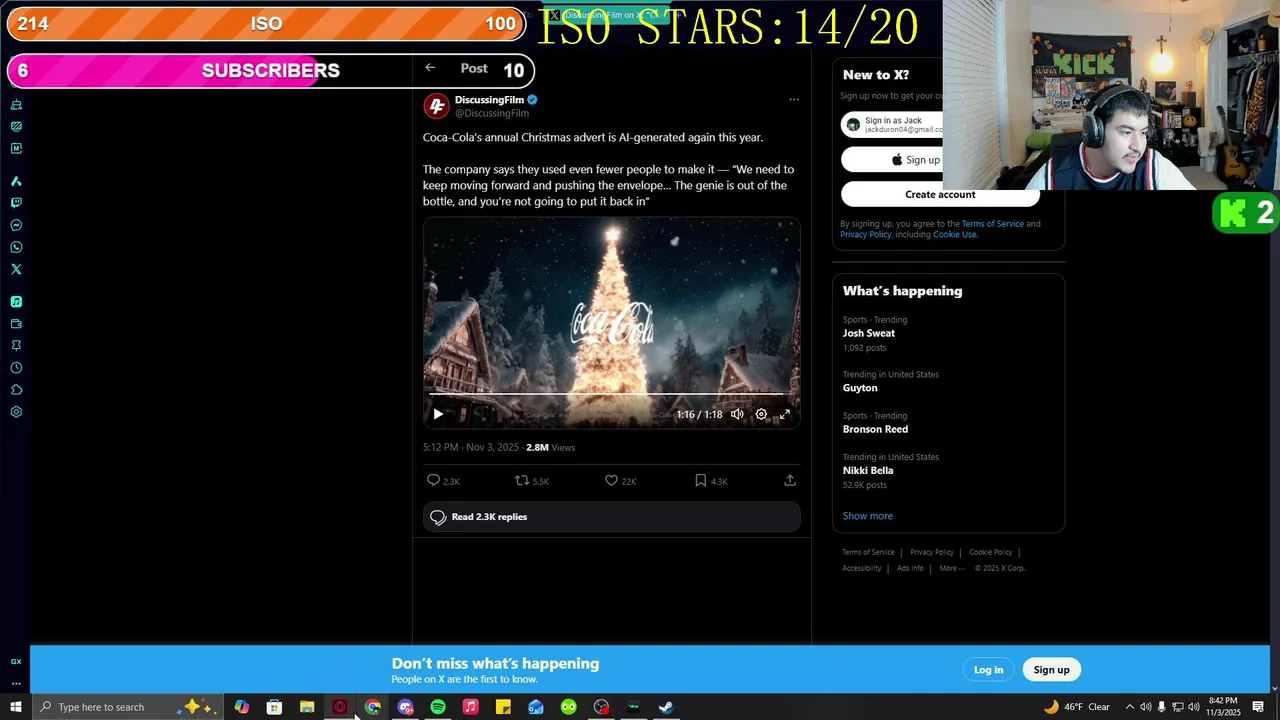Click Read 2.3K replies
Screen dimensions: 1280x720
point(611,517)
